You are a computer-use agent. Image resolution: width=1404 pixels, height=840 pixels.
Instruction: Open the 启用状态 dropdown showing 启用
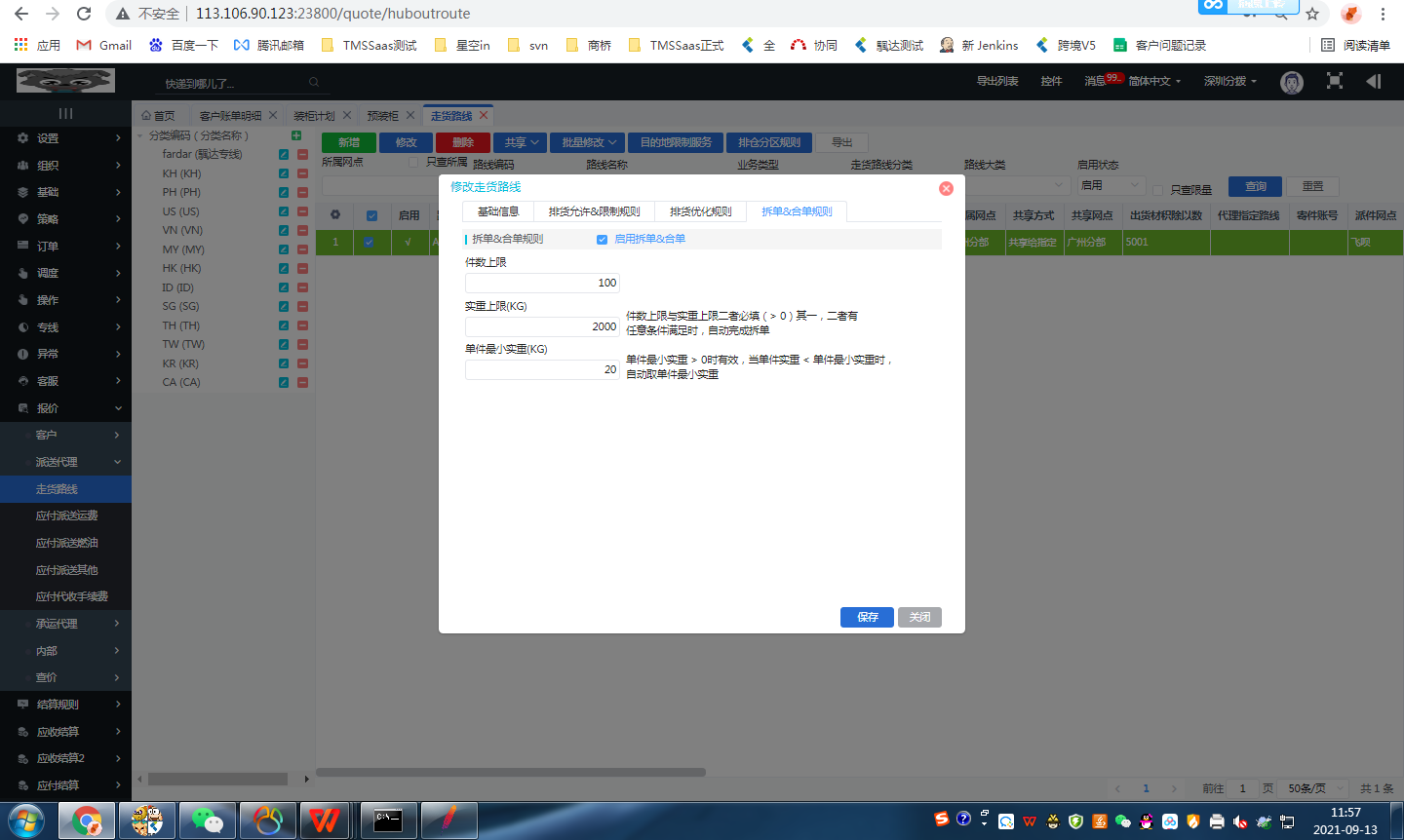pos(1110,185)
